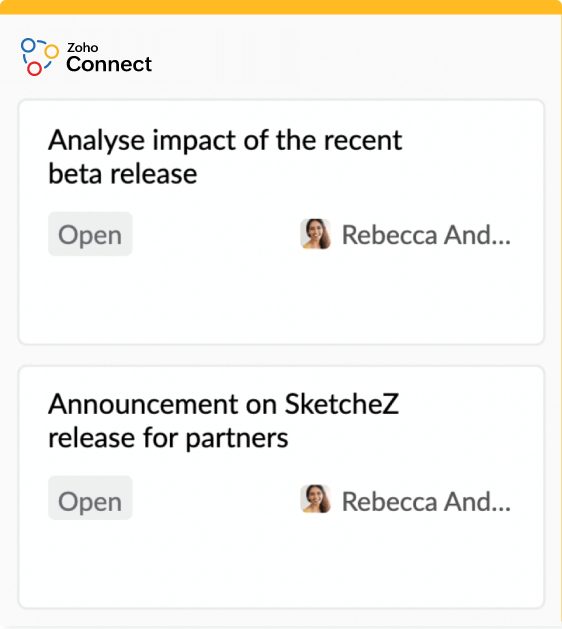Viewport: 562px width, 629px height.
Task: Click the Open status badge on the SketcheZ announcement task
Action: coord(90,498)
